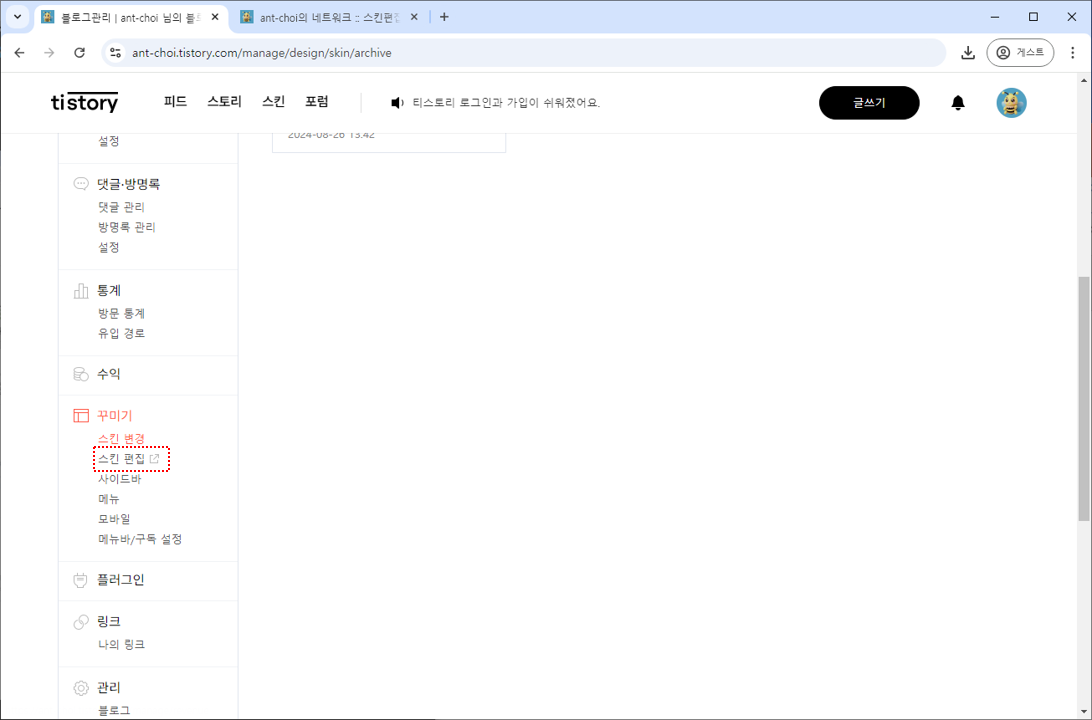The image size is (1092, 720).
Task: Switch to the 블로그관리 tab
Action: (130, 17)
